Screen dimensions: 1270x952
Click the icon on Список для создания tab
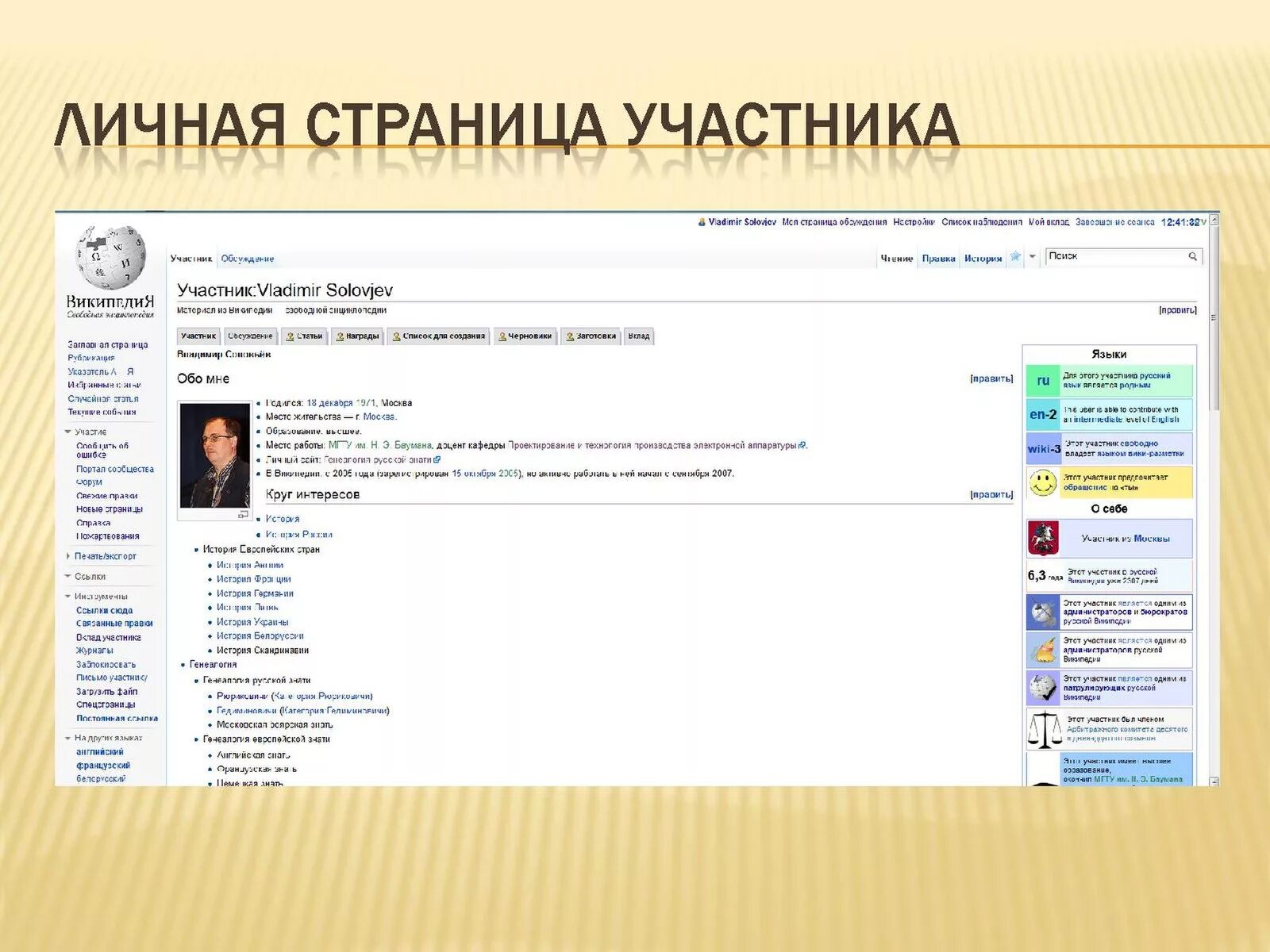tap(397, 336)
